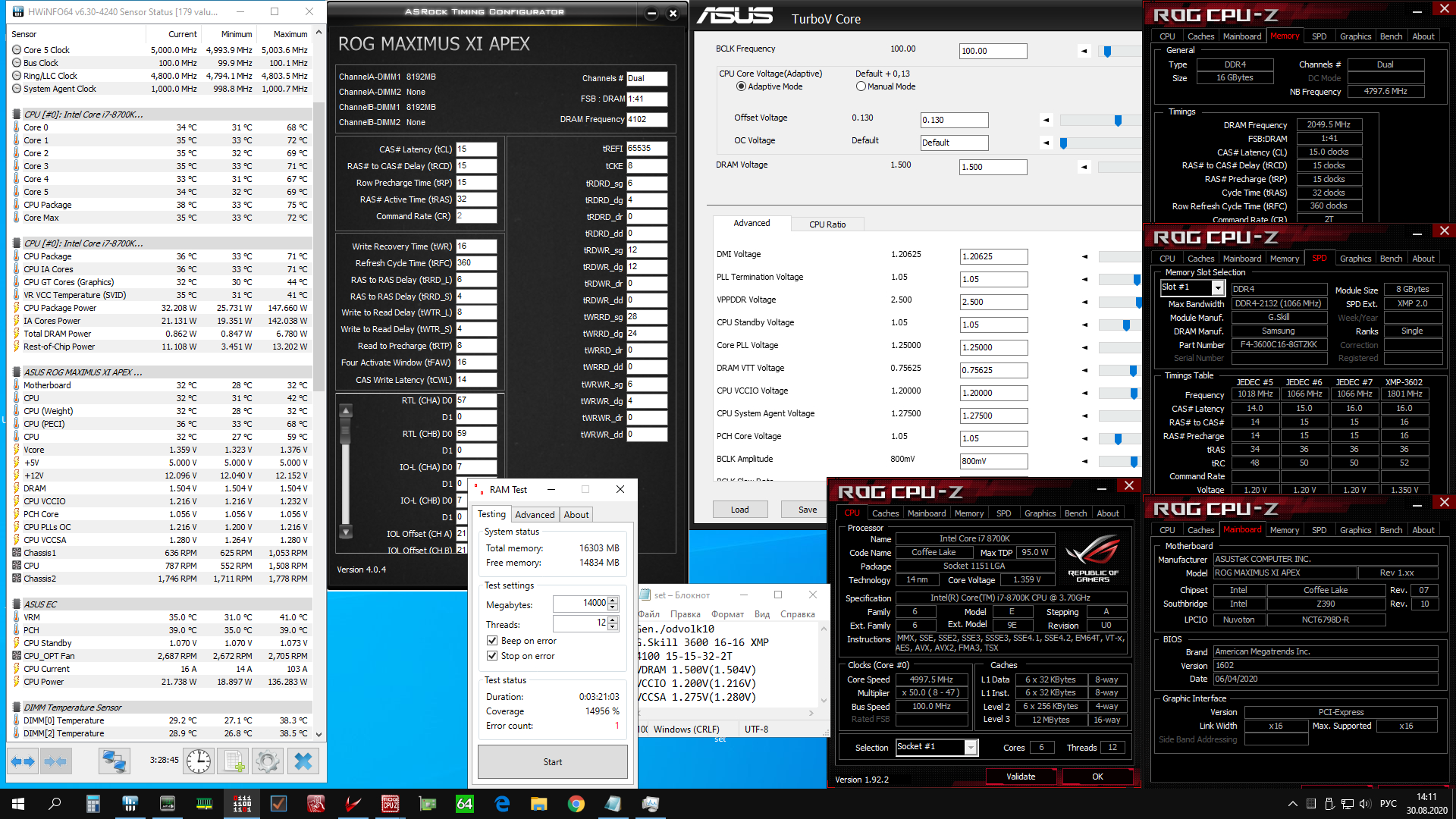Click Validate button in CPU-Z
The height and width of the screenshot is (819, 1456).
[1020, 777]
